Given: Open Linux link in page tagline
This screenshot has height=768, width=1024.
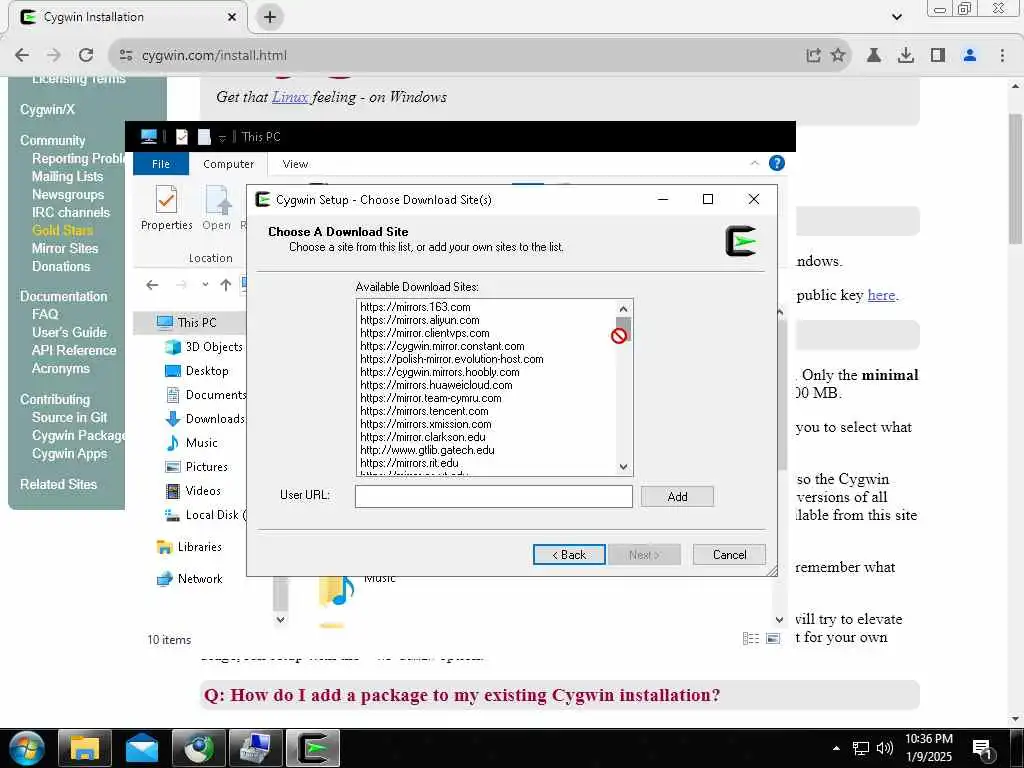Looking at the screenshot, I should pos(290,97).
